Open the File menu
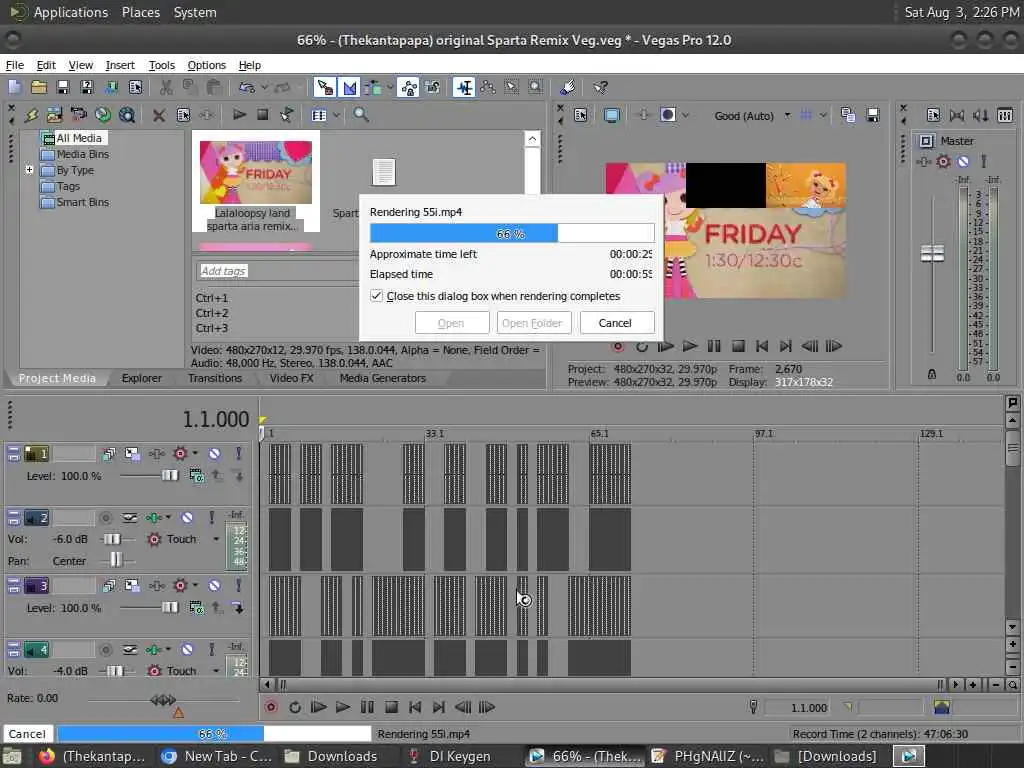The height and width of the screenshot is (768, 1024). point(14,65)
